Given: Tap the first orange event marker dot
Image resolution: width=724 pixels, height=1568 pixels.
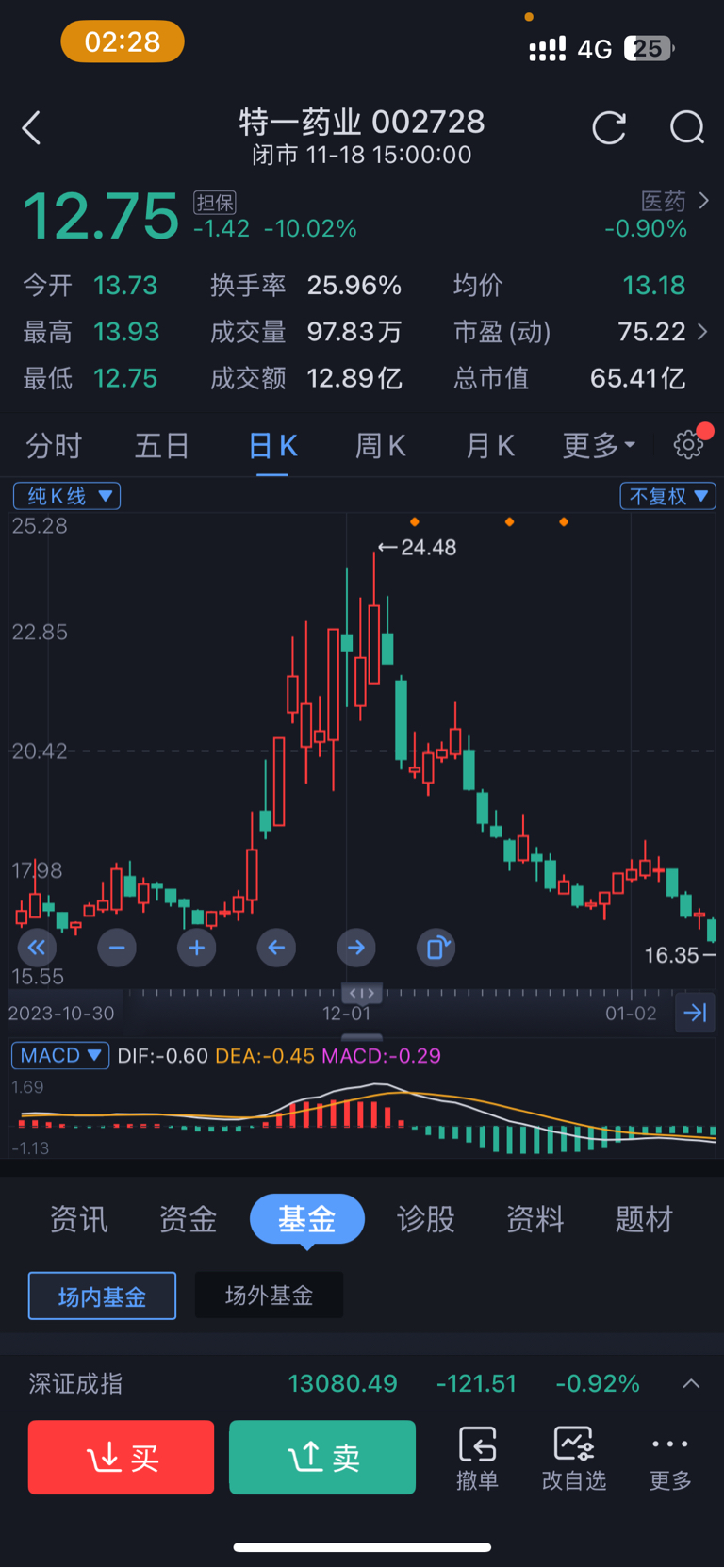Looking at the screenshot, I should point(415,521).
